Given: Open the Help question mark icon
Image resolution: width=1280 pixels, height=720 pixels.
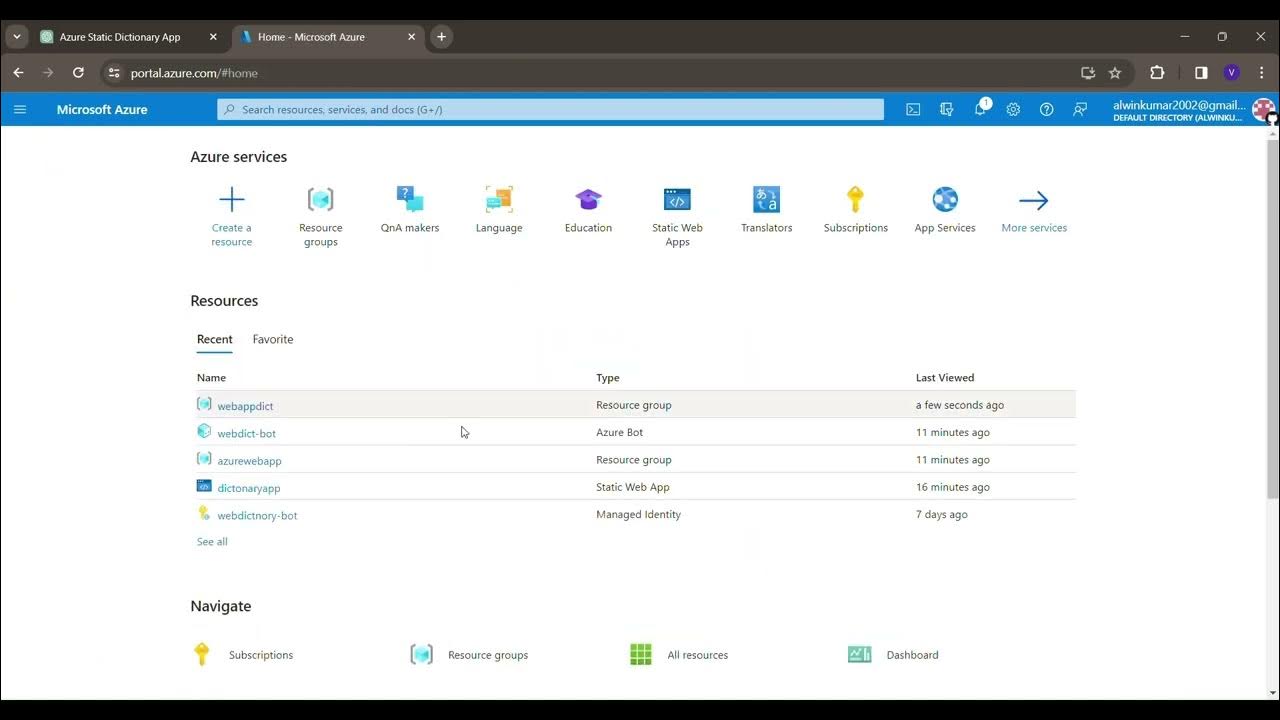Looking at the screenshot, I should coord(1046,109).
